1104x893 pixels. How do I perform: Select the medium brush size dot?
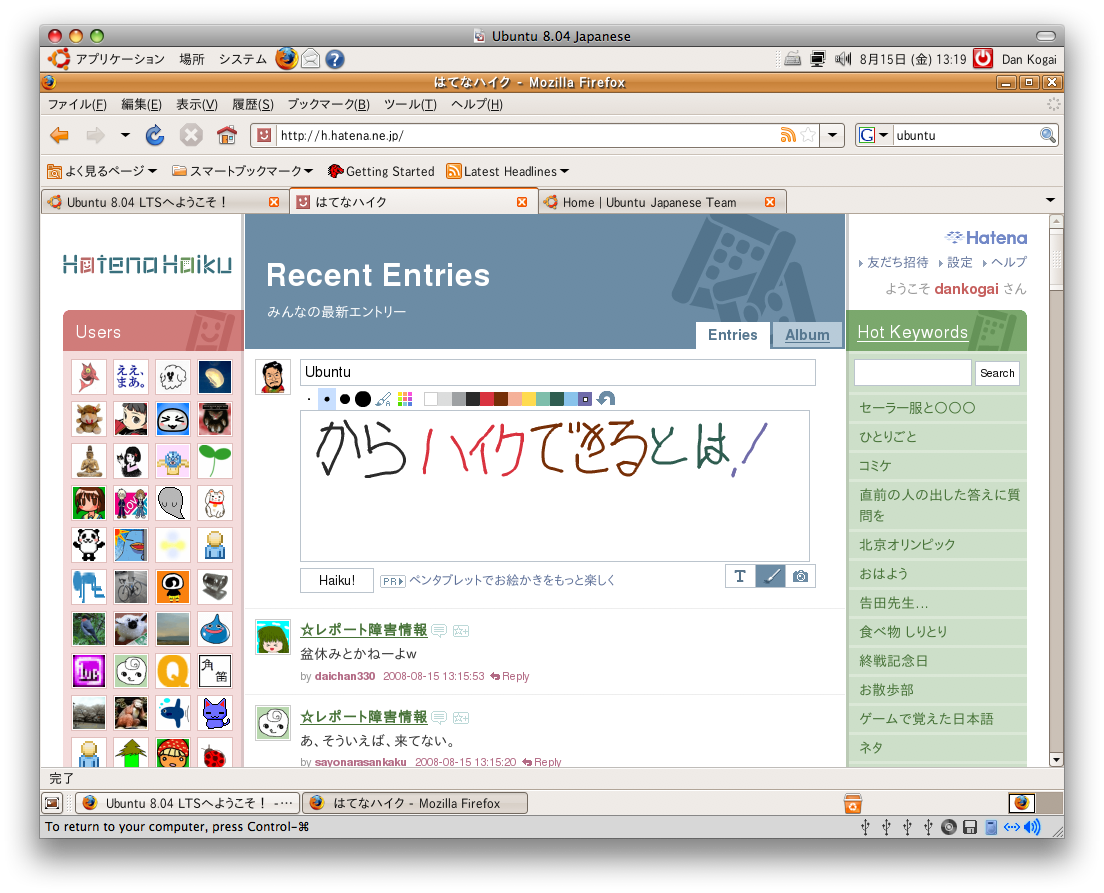pyautogui.click(x=345, y=399)
